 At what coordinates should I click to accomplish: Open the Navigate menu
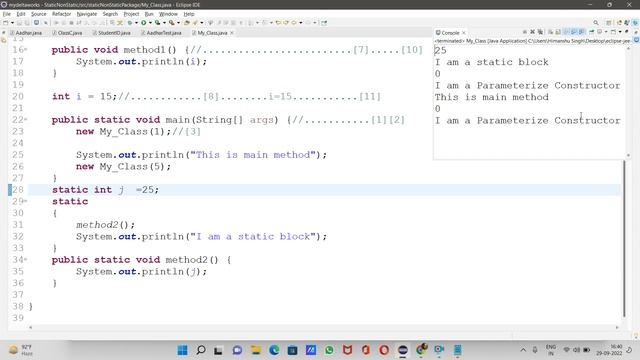87,14
